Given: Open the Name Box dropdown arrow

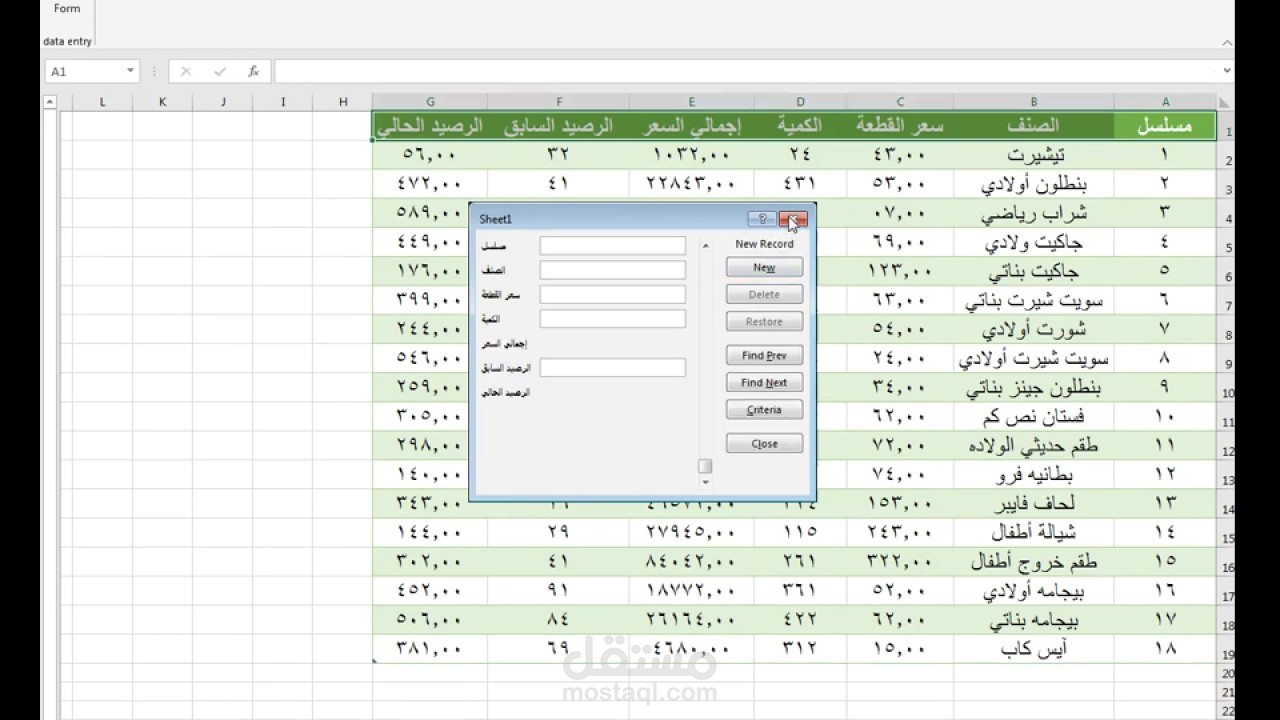Looking at the screenshot, I should click(x=130, y=71).
